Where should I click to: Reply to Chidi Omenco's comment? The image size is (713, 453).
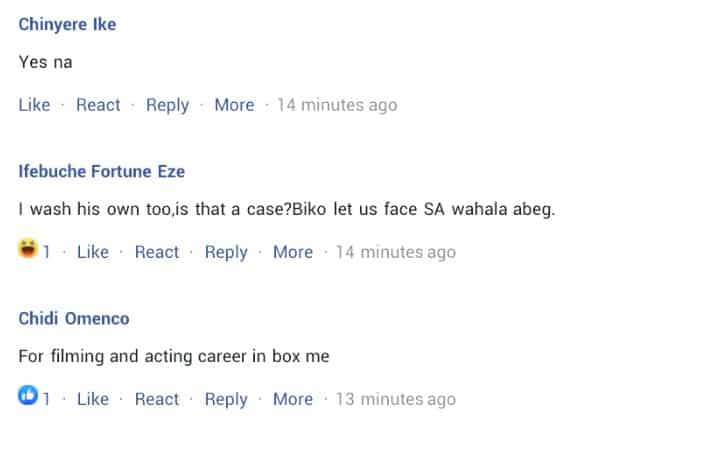[x=226, y=399]
